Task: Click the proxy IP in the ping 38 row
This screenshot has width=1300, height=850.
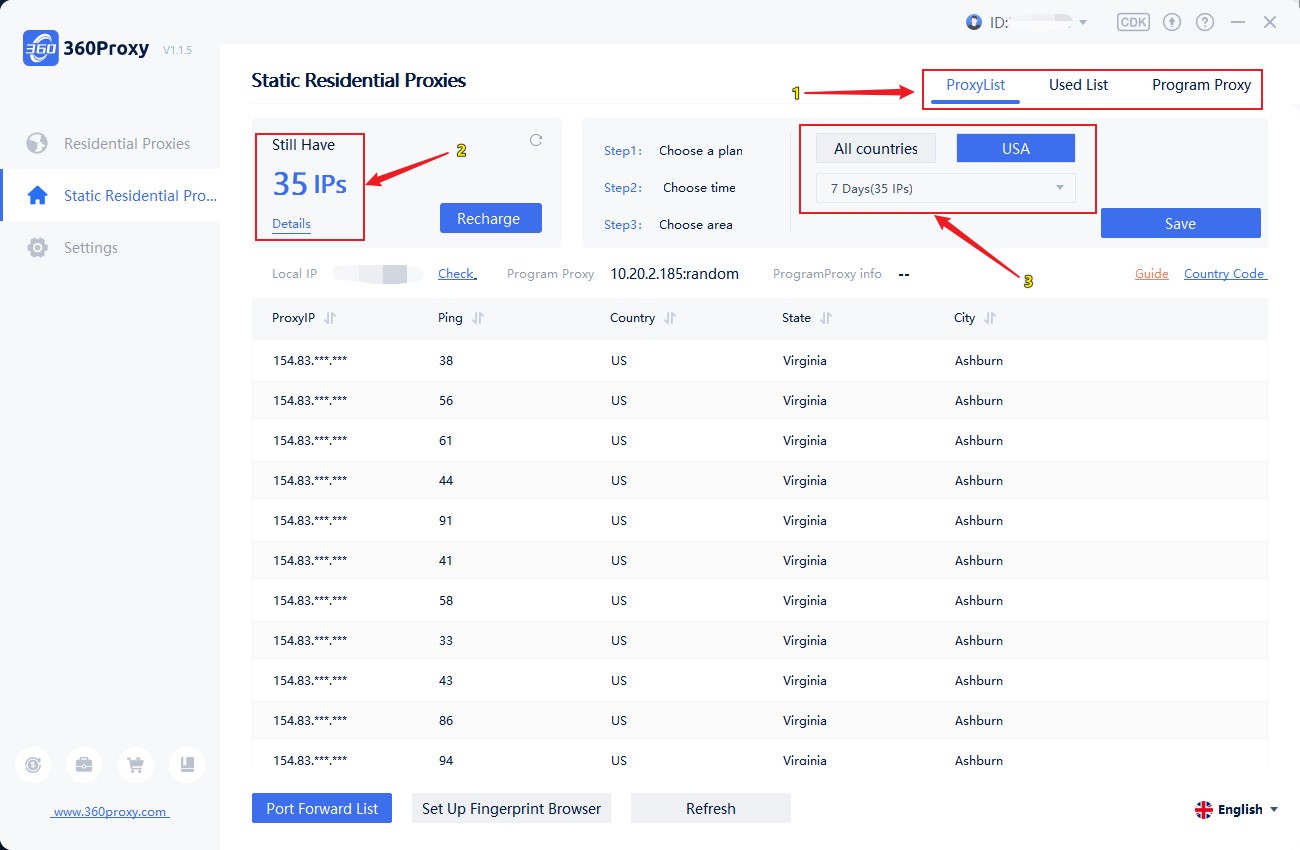Action: 310,361
